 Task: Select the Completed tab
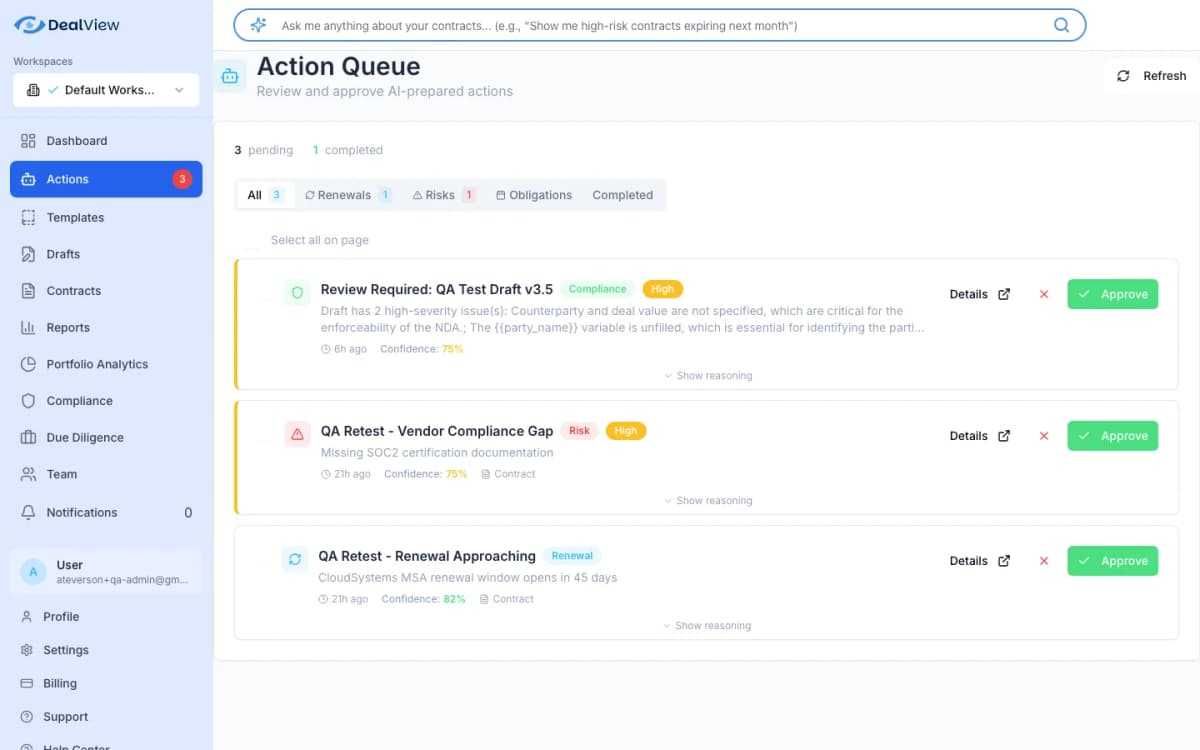[622, 195]
